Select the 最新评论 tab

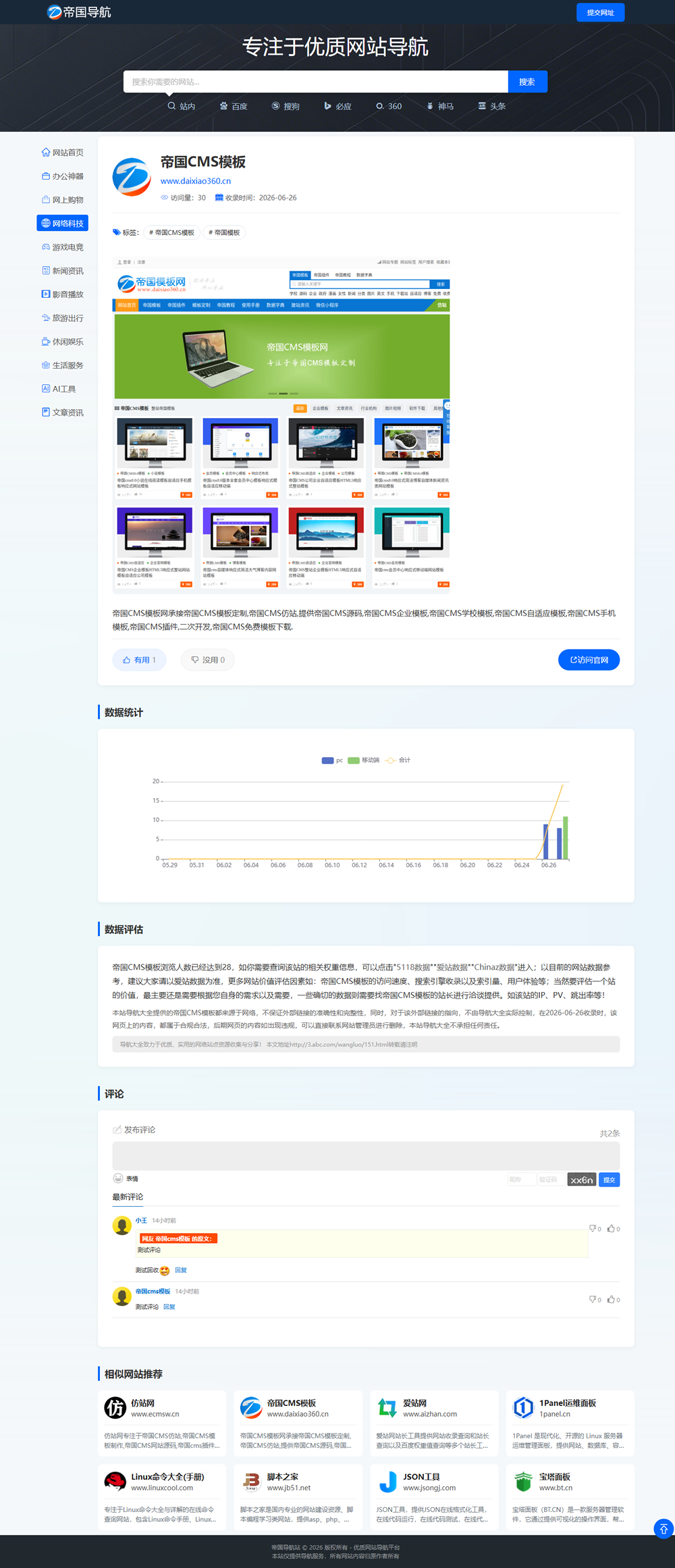(x=128, y=1197)
